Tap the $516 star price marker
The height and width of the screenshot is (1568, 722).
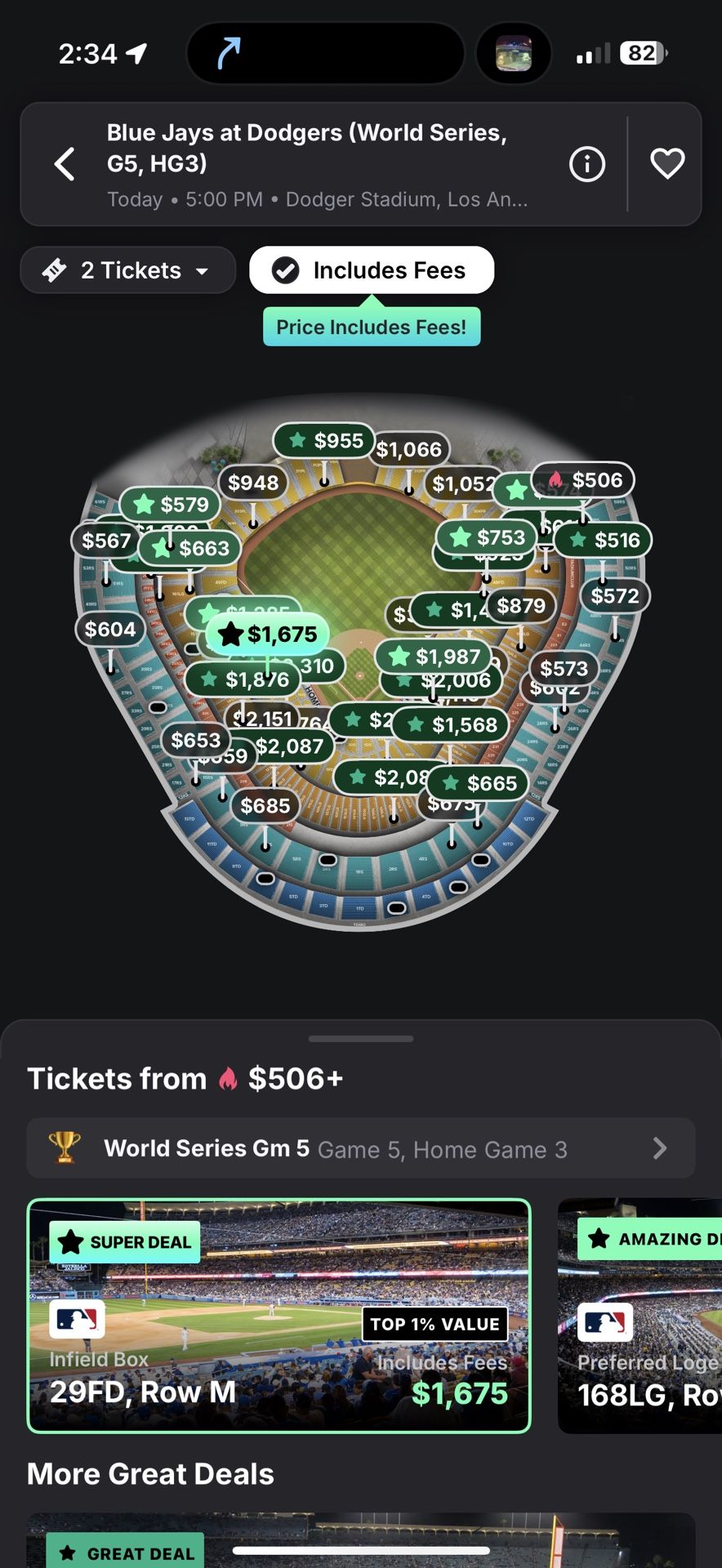pos(604,540)
